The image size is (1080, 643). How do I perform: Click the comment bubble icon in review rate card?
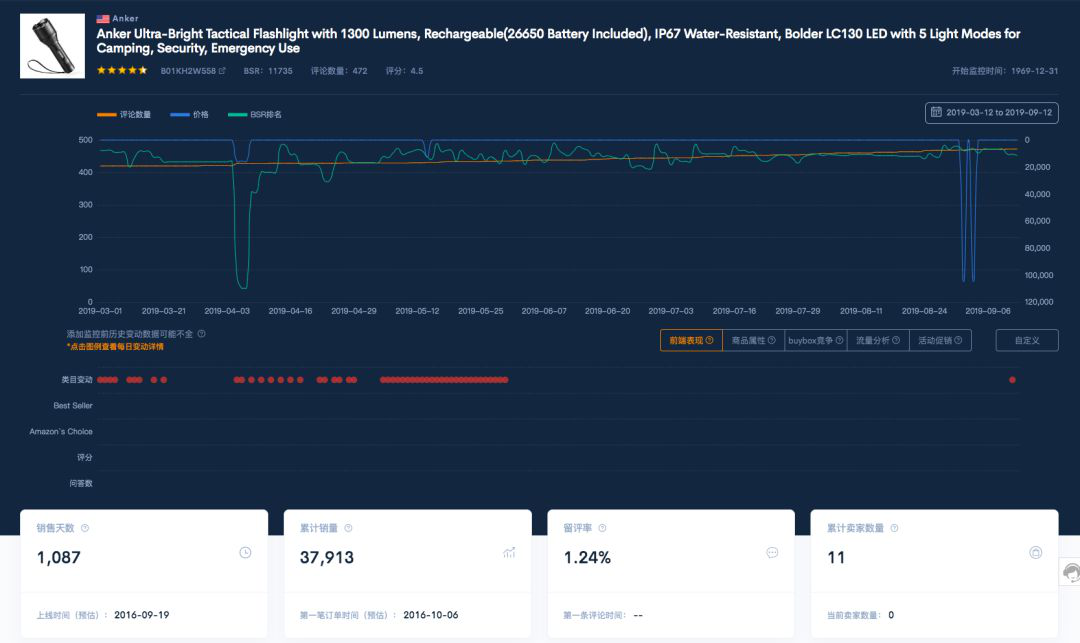[x=772, y=553]
